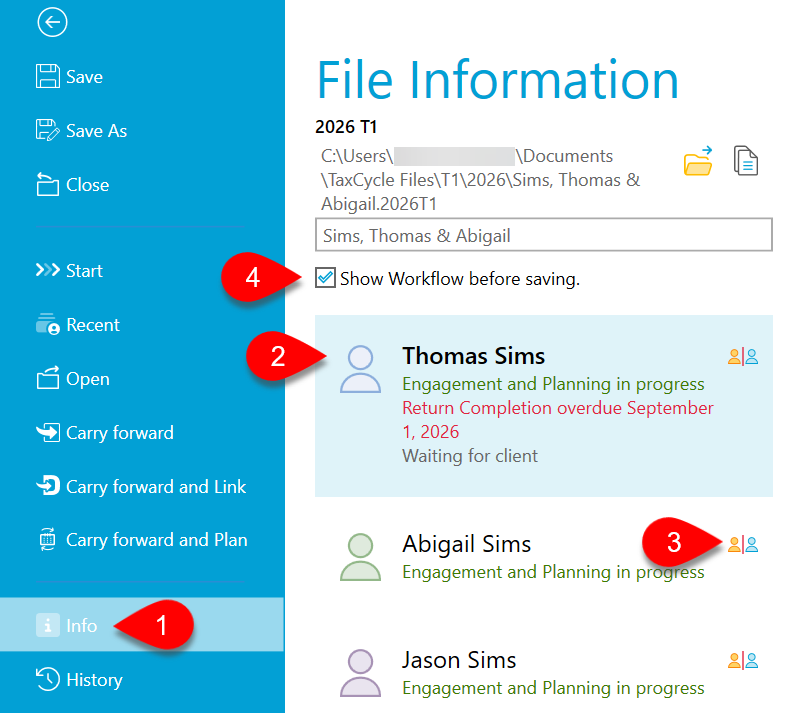Click the Abigail Sims name heading
Screen dimensions: 785x713
point(467,544)
